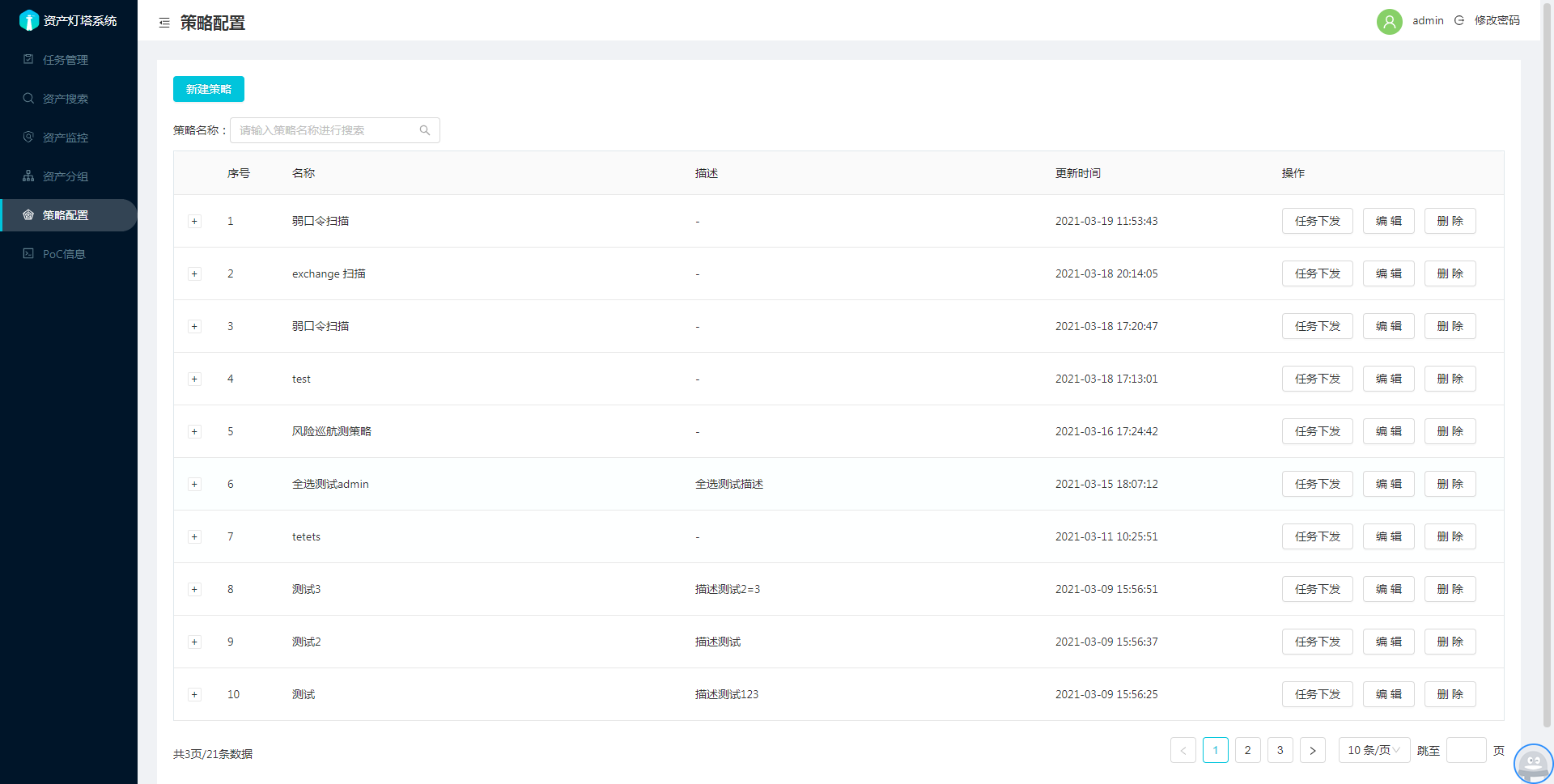Click the 描述 column header
1554x784 pixels.
pyautogui.click(x=707, y=173)
